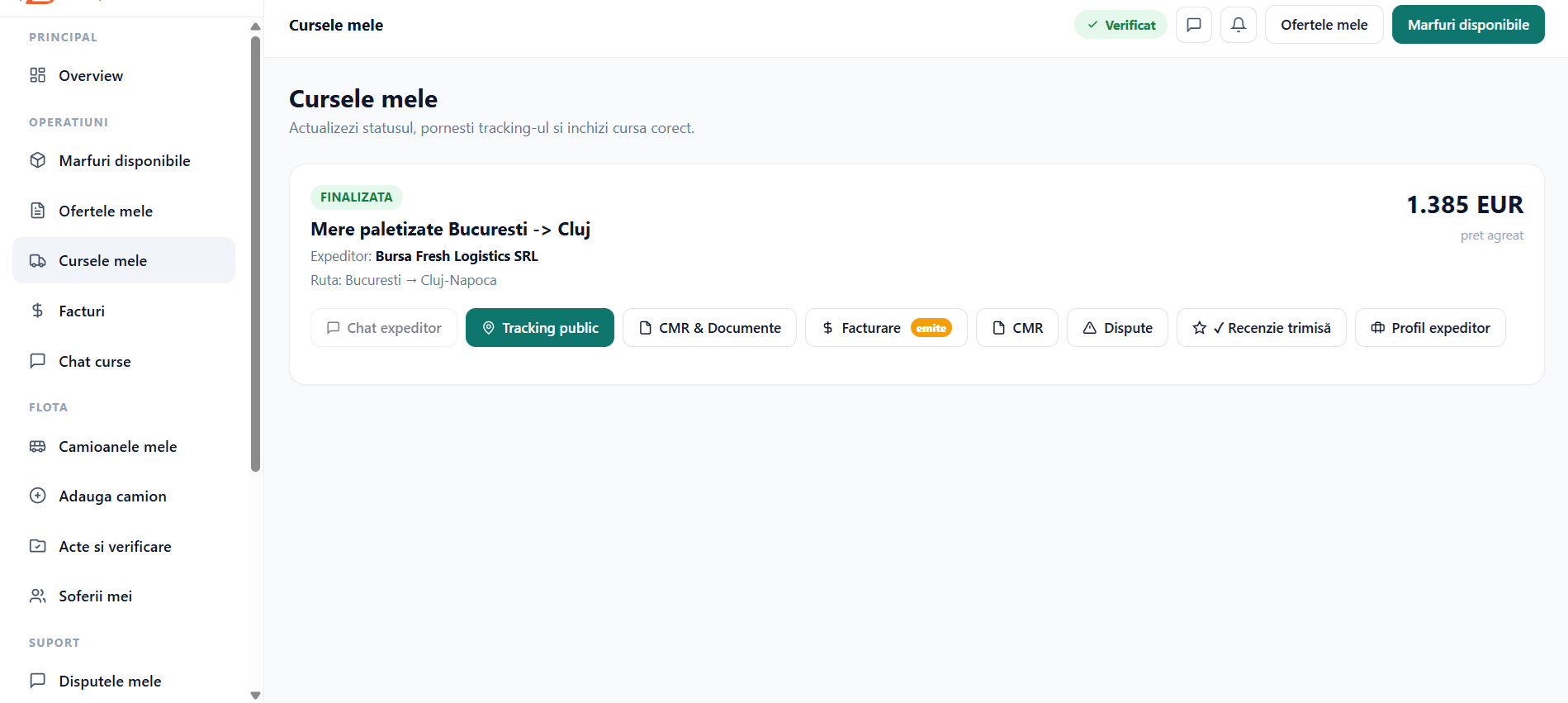Image resolution: width=1568 pixels, height=703 pixels.
Task: Go to Overview in sidebar
Action: click(124, 75)
